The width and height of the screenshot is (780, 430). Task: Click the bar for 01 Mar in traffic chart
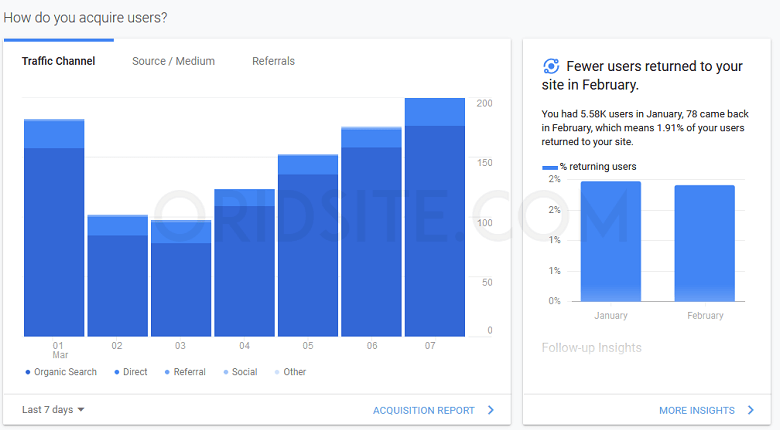[x=54, y=228]
